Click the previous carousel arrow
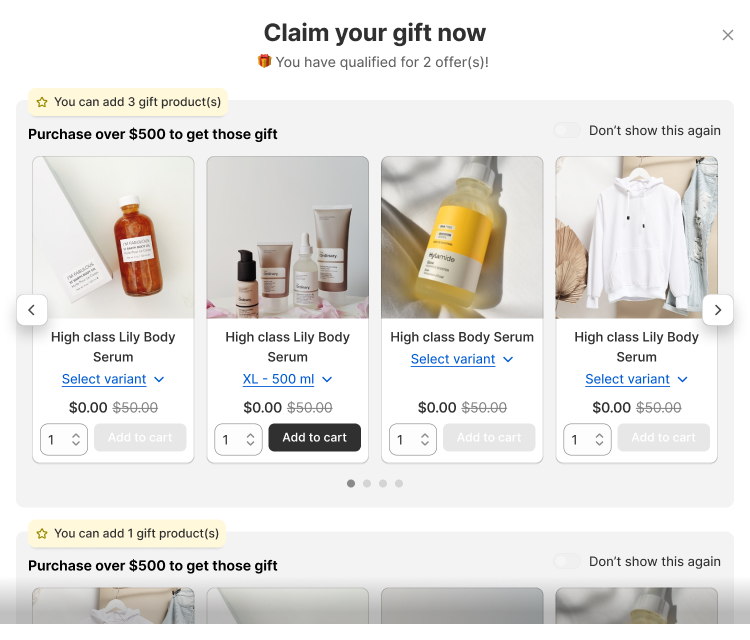The height and width of the screenshot is (640, 750). point(31,310)
